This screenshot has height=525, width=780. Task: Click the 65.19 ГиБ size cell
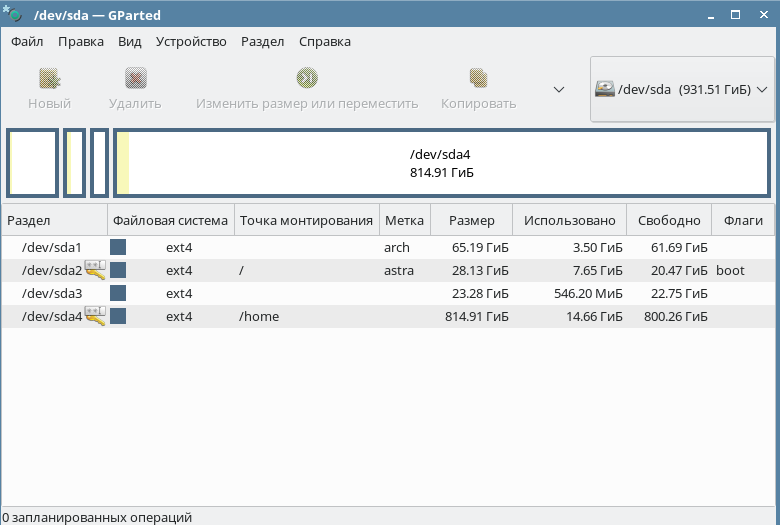click(x=480, y=247)
